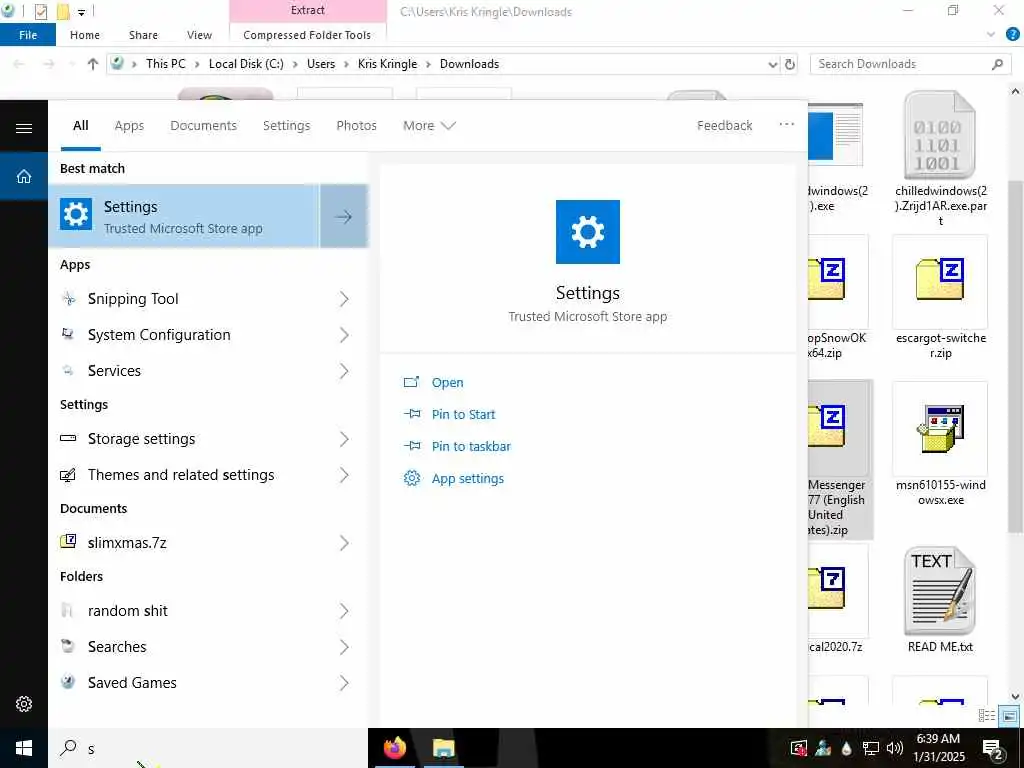This screenshot has height=768, width=1024.
Task: Open the Settings gear in search sidebar
Action: (x=24, y=703)
